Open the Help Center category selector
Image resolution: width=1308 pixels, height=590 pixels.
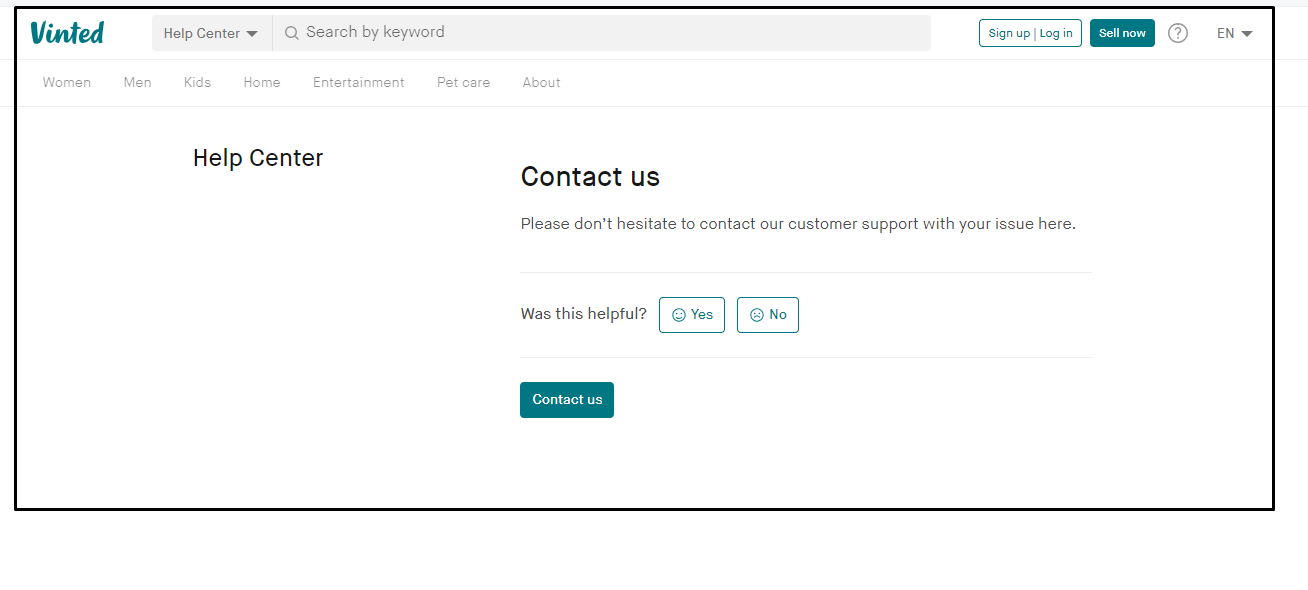click(x=210, y=32)
